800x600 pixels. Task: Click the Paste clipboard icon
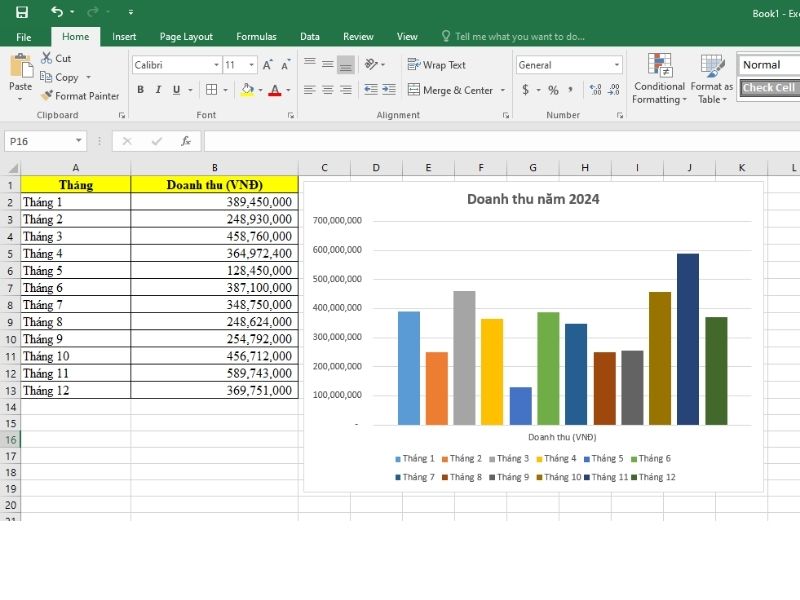pos(20,68)
